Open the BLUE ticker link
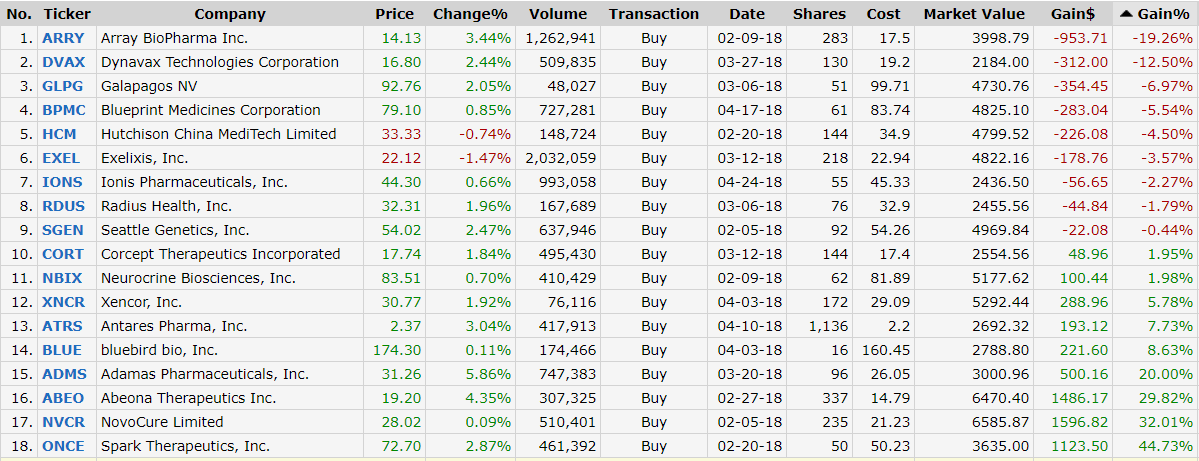 62,350
